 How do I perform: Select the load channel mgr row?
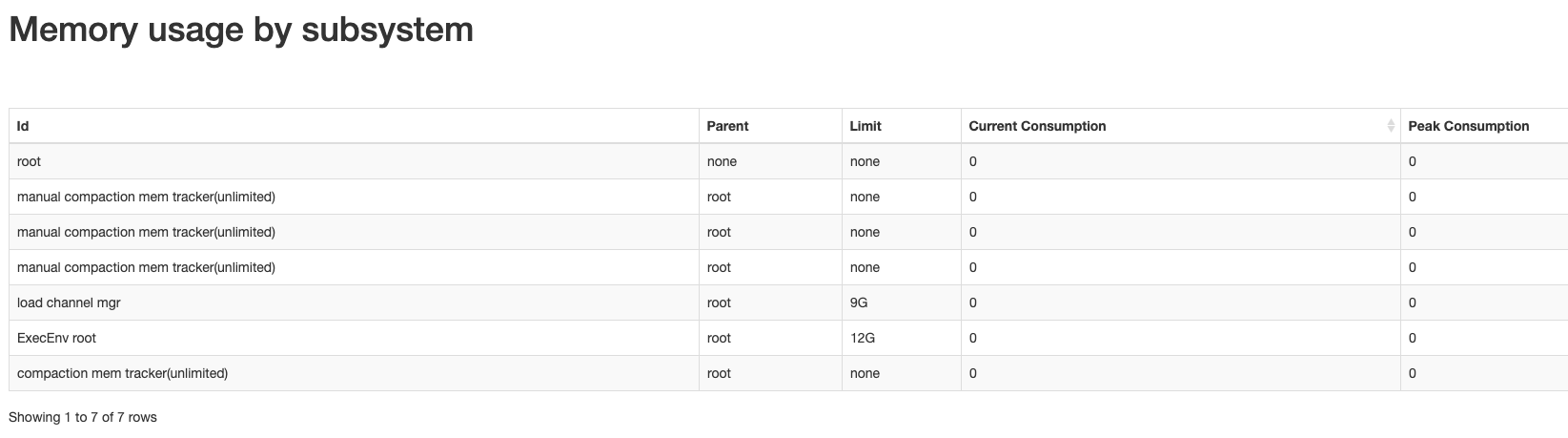coord(788,302)
